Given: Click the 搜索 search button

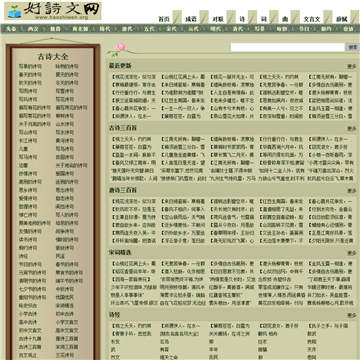Looking at the screenshot, I should (x=352, y=47).
